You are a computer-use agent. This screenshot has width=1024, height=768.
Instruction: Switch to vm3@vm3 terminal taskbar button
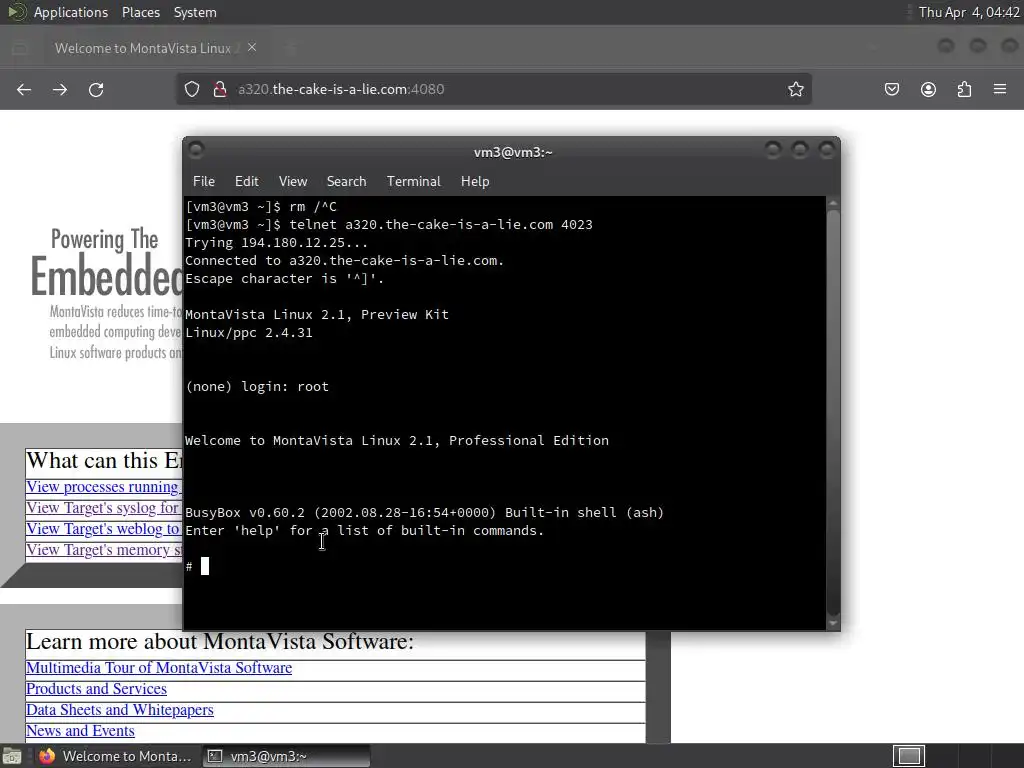click(286, 756)
